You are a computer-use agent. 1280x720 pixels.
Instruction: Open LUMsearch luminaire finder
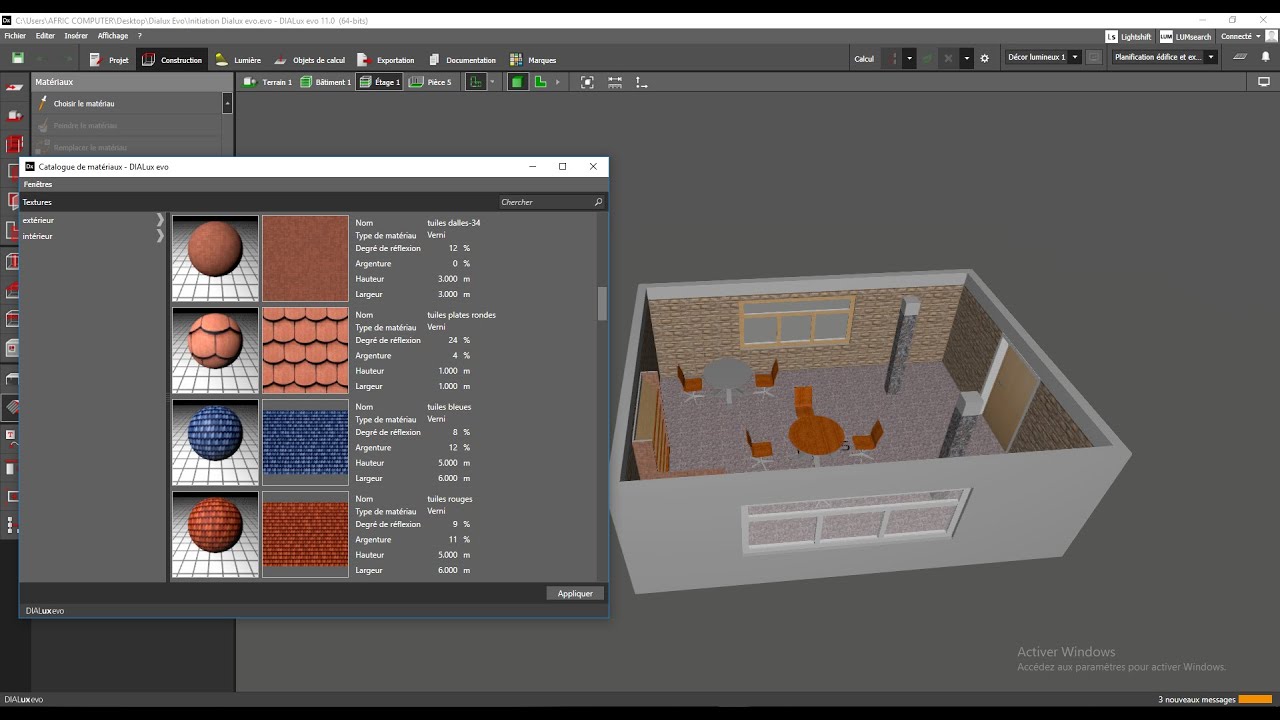(1186, 37)
